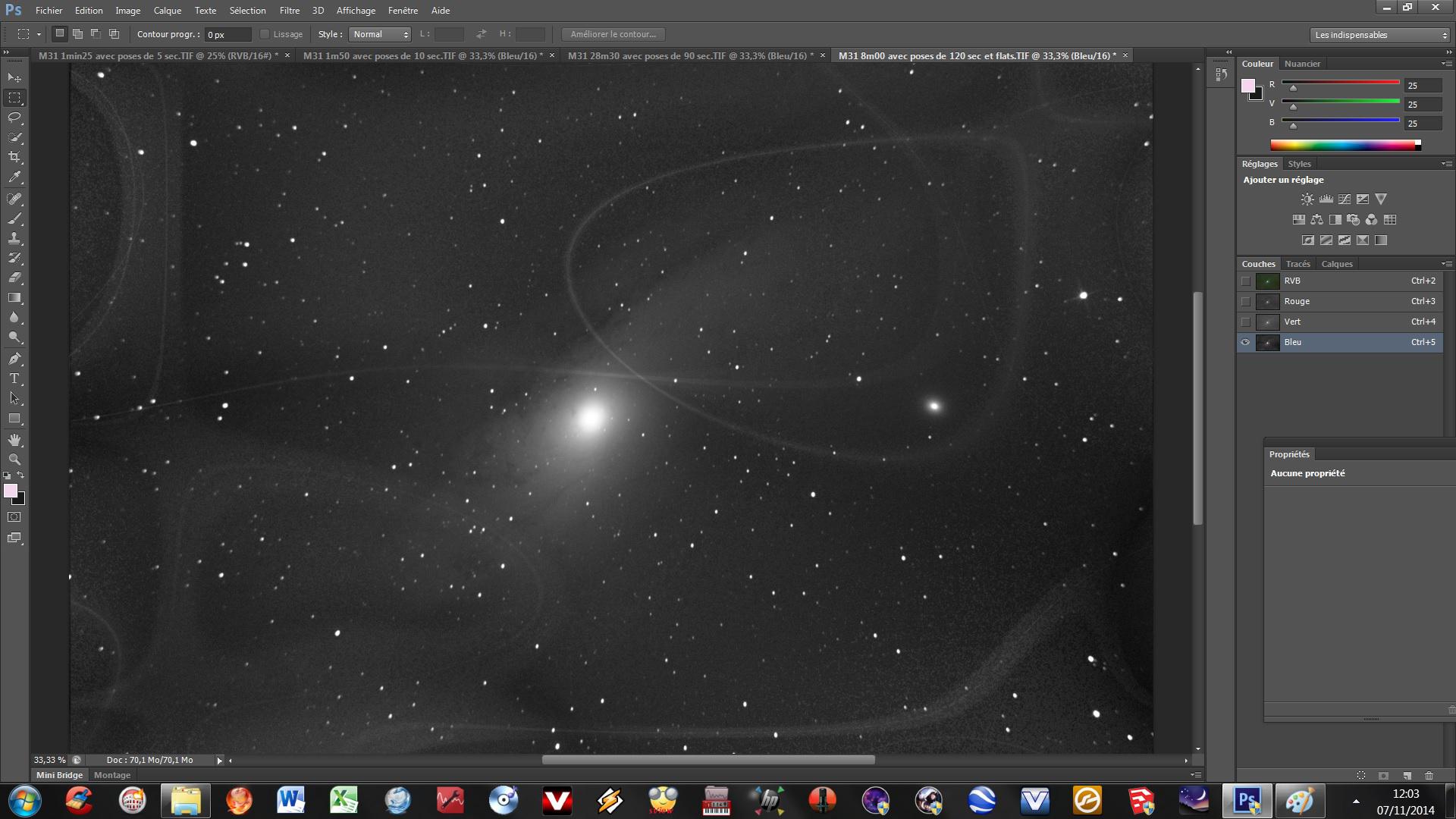
Task: Select the Lasso tool
Action: 14,118
